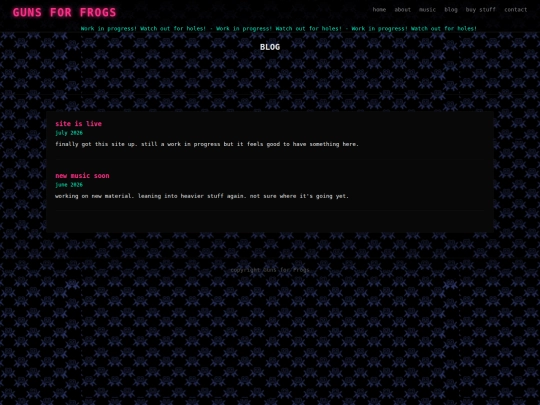The width and height of the screenshot is (540, 405).
Task: Visit the buy stuff page
Action: [481, 10]
